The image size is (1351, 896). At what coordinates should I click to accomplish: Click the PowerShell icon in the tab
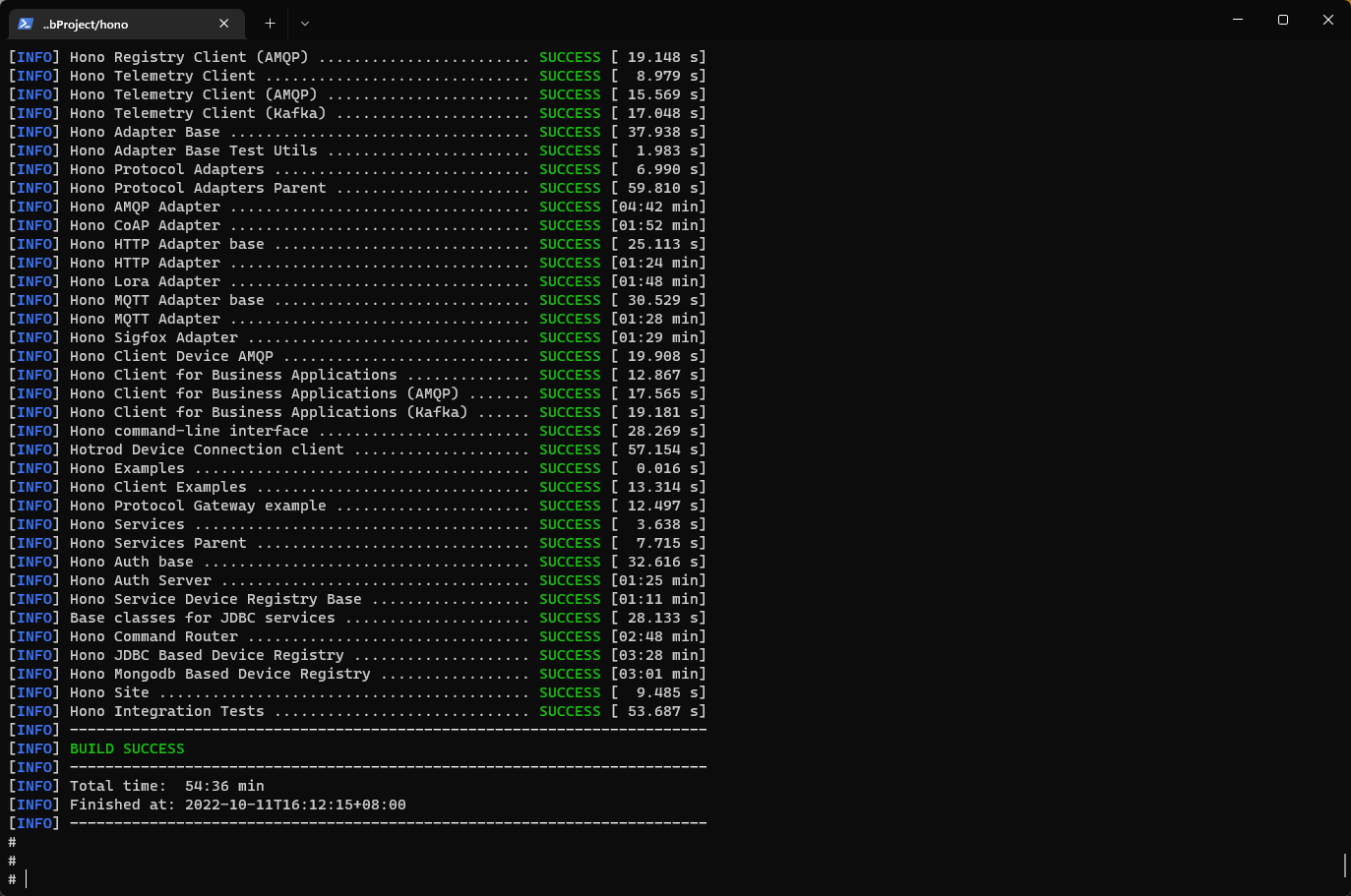coord(26,24)
